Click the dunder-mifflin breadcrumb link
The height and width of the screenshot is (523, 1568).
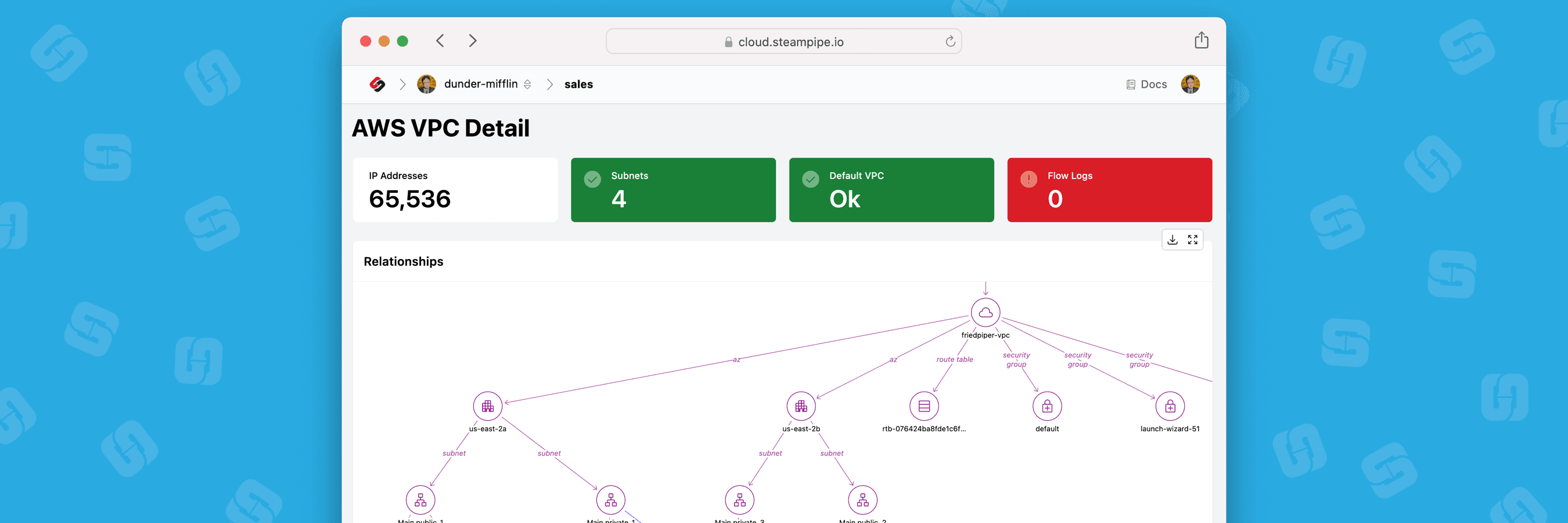tap(481, 84)
